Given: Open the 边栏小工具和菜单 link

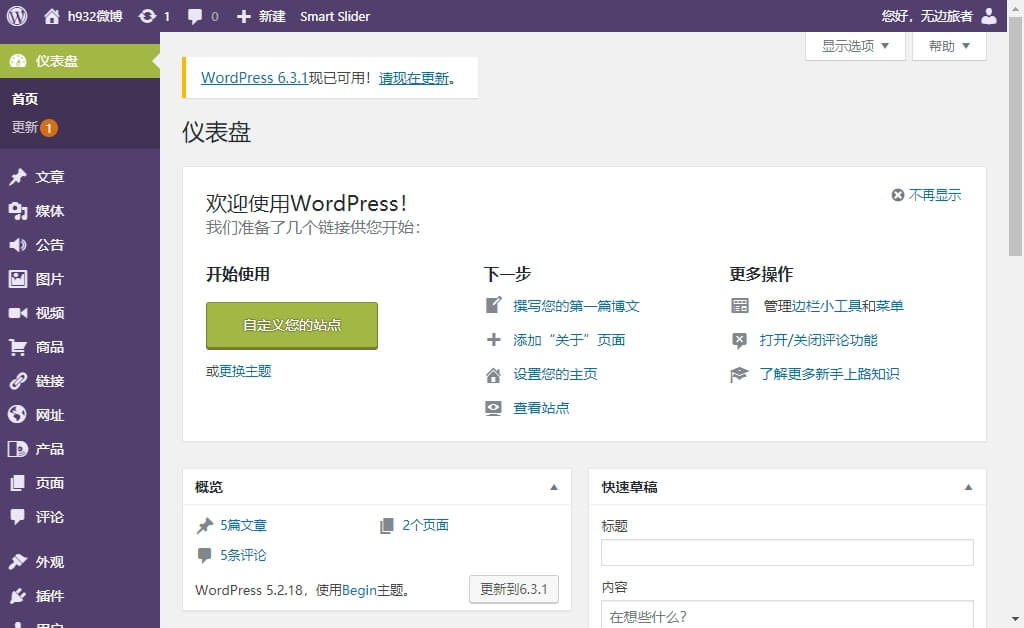Looking at the screenshot, I should tap(848, 306).
